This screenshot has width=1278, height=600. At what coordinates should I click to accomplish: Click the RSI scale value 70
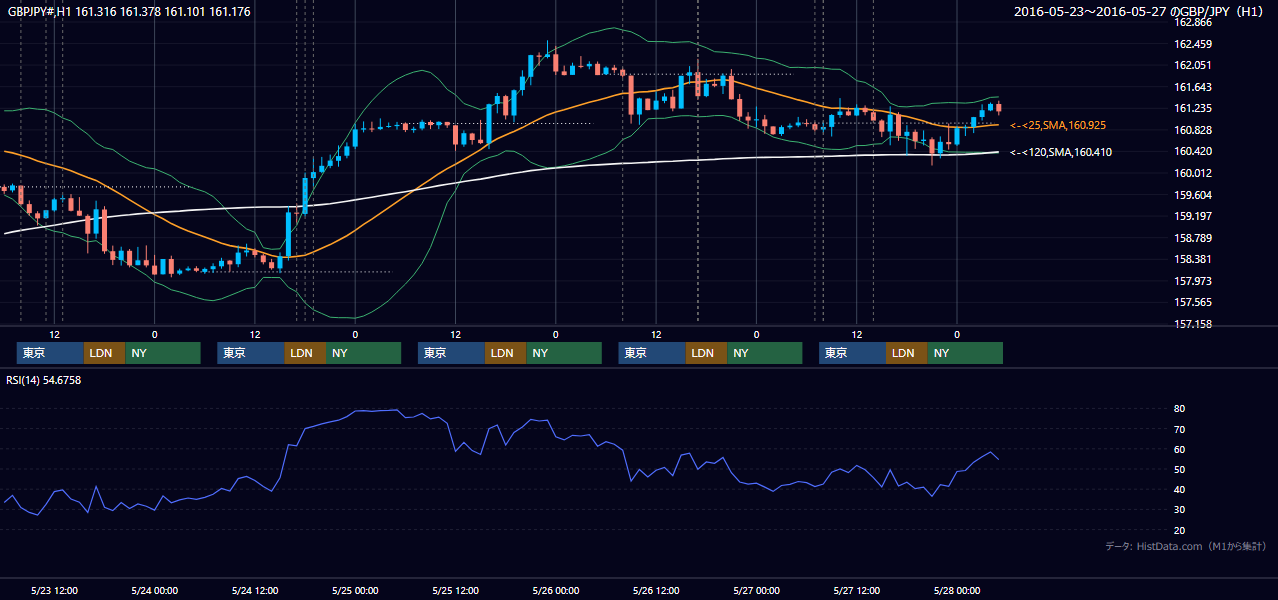(x=1180, y=429)
